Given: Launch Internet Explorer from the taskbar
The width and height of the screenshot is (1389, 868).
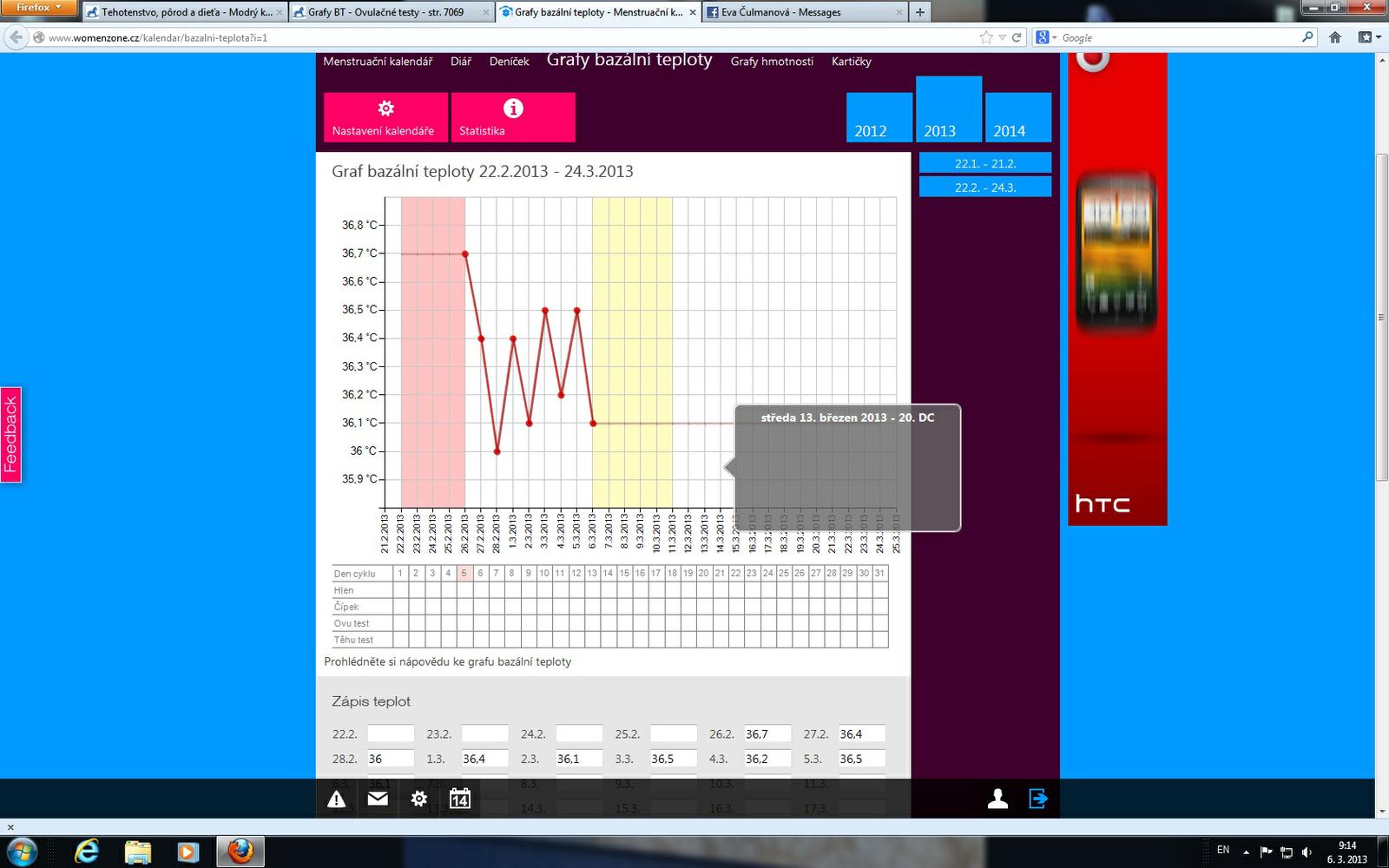Looking at the screenshot, I should coord(87,852).
